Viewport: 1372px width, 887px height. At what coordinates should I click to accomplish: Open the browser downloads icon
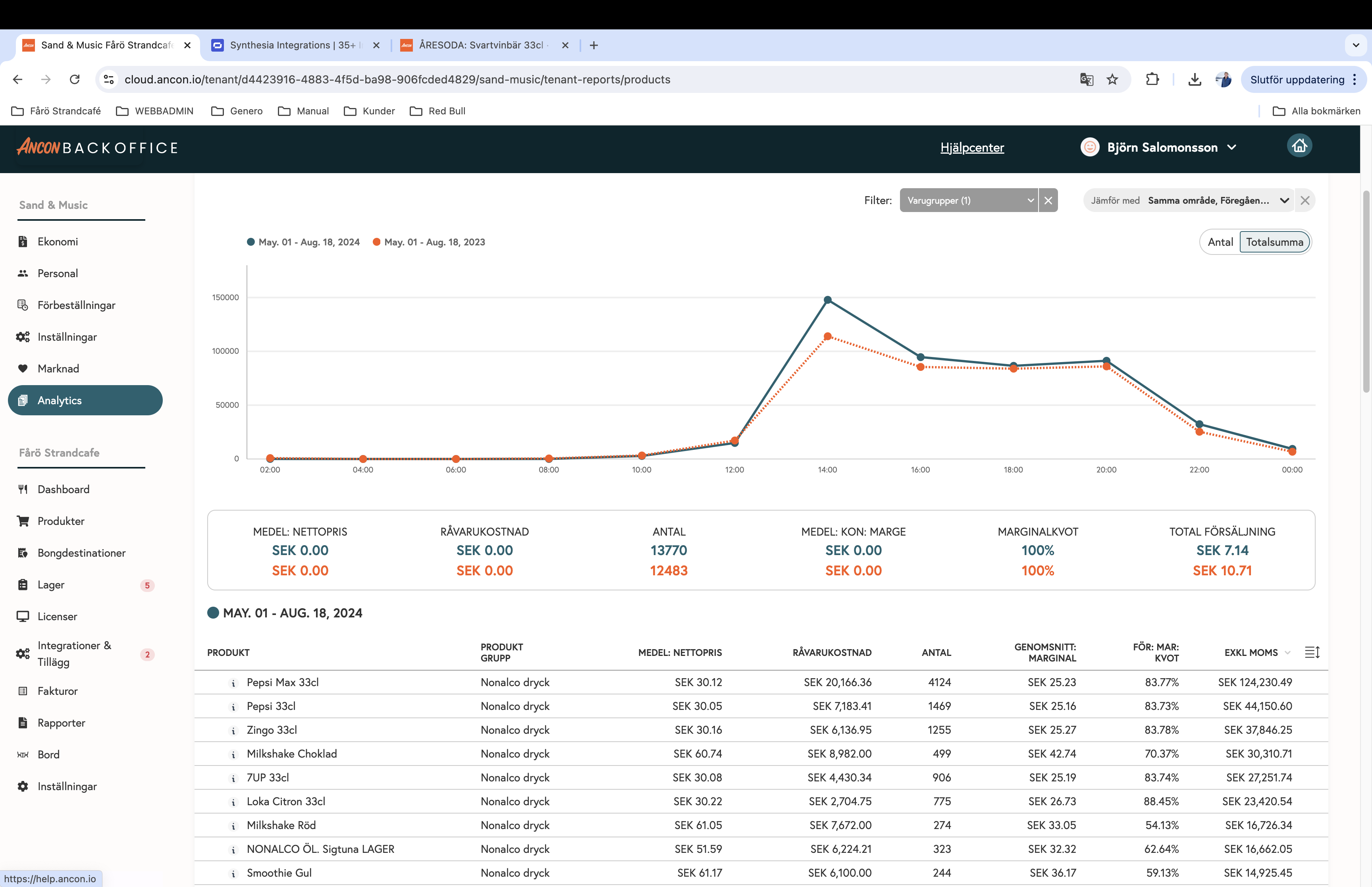pos(1195,79)
